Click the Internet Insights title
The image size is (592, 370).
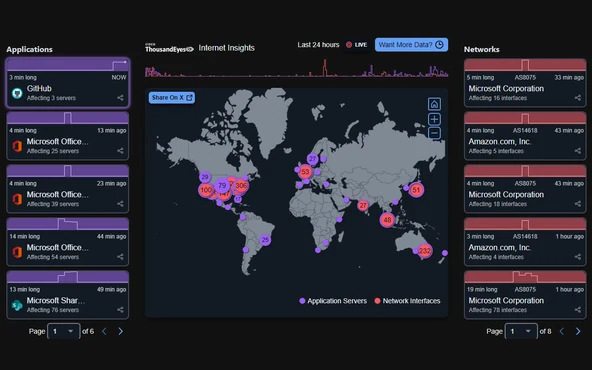(x=227, y=48)
